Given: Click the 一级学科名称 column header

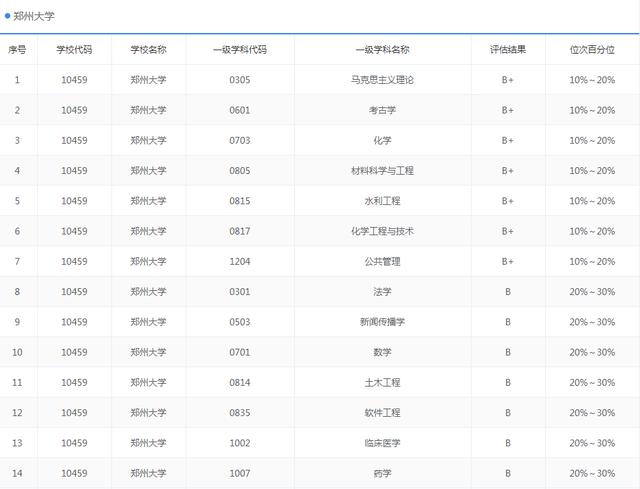Looking at the screenshot, I should [382, 50].
